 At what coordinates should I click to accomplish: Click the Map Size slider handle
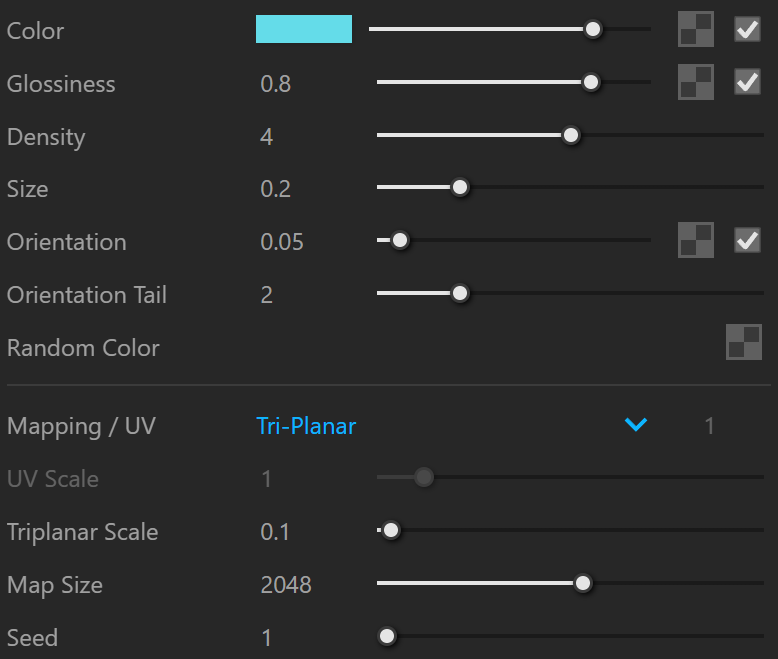tap(583, 583)
